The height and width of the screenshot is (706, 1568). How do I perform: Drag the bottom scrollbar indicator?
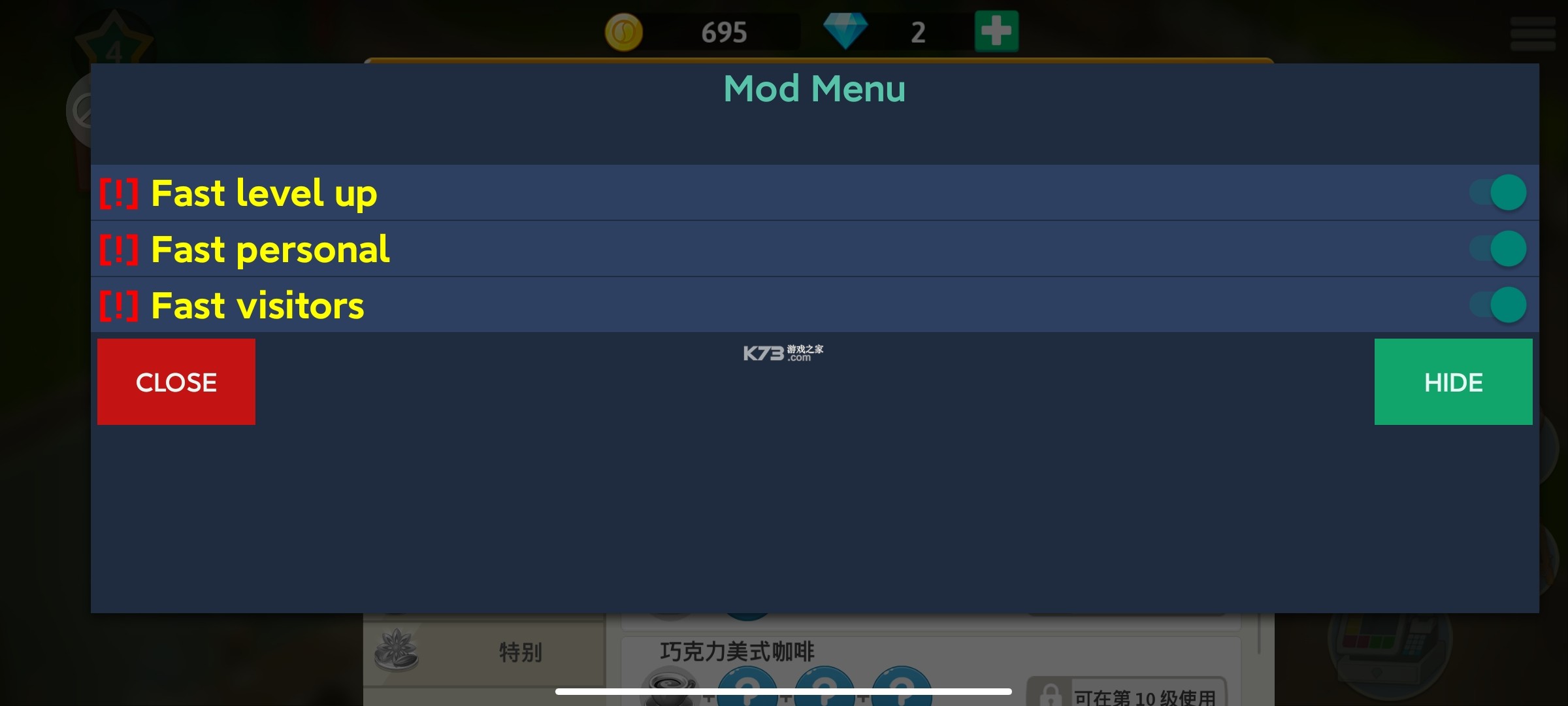[x=783, y=692]
